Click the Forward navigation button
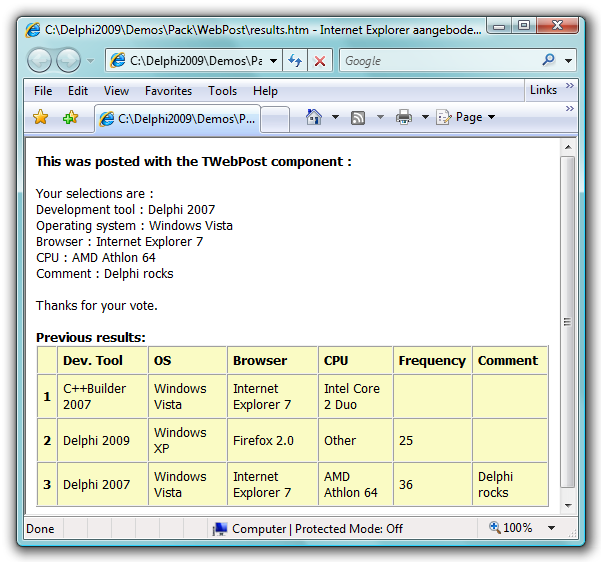The image size is (601, 562). coord(68,61)
